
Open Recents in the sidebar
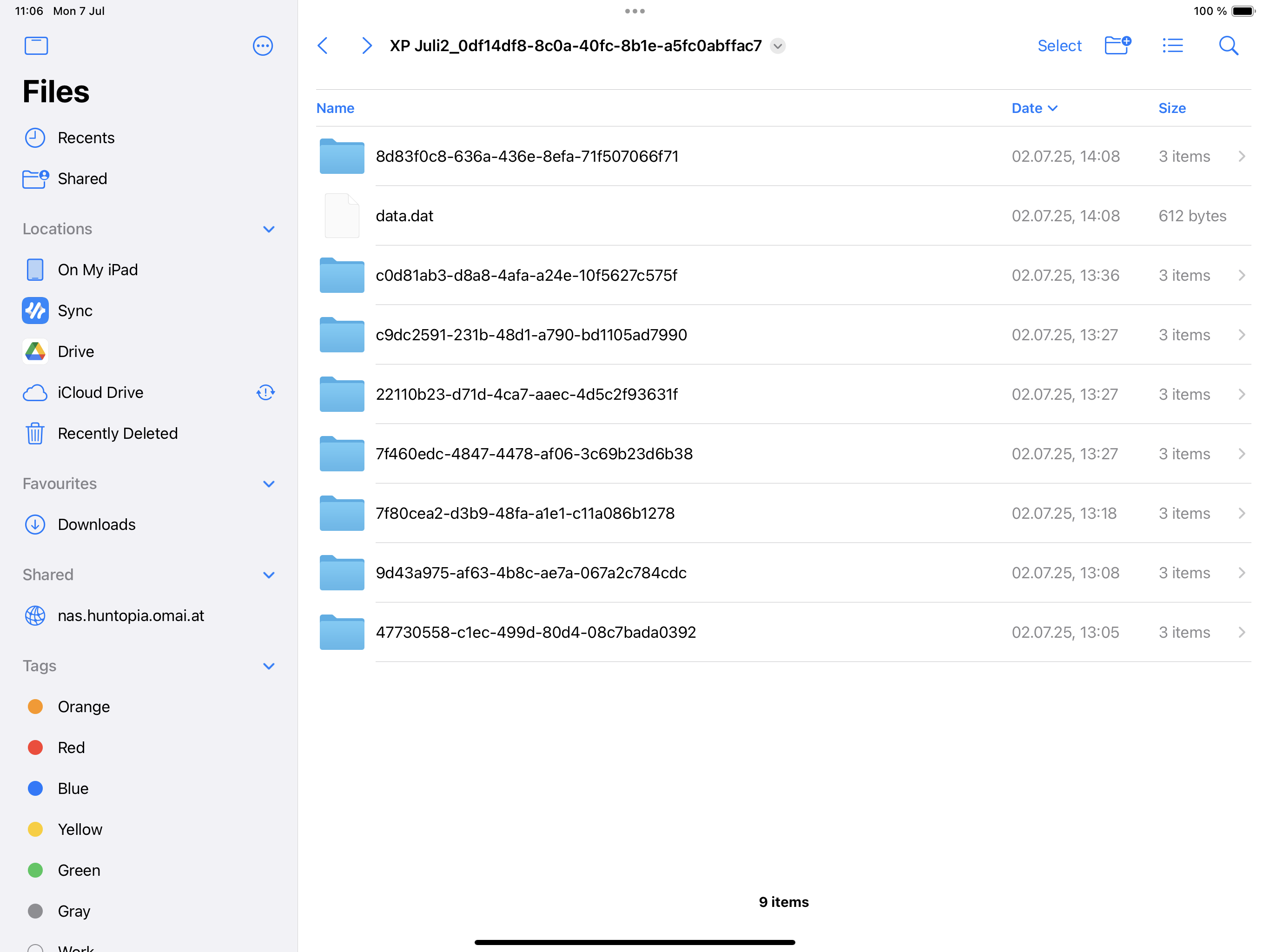click(x=86, y=138)
